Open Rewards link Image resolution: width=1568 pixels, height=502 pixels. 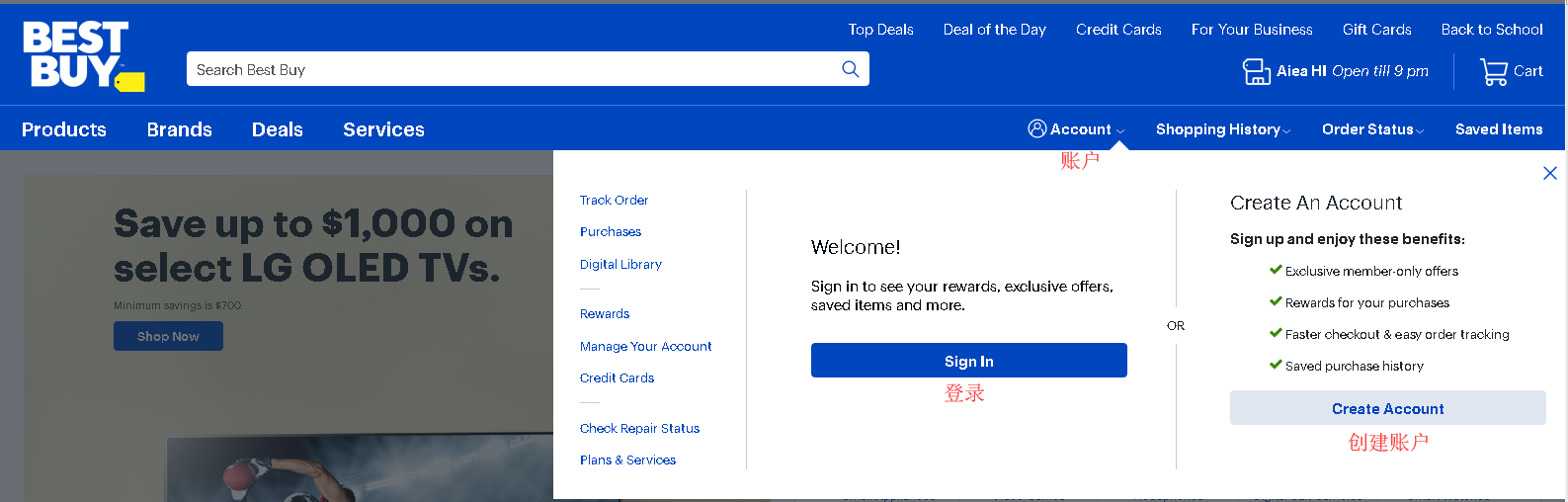point(605,314)
